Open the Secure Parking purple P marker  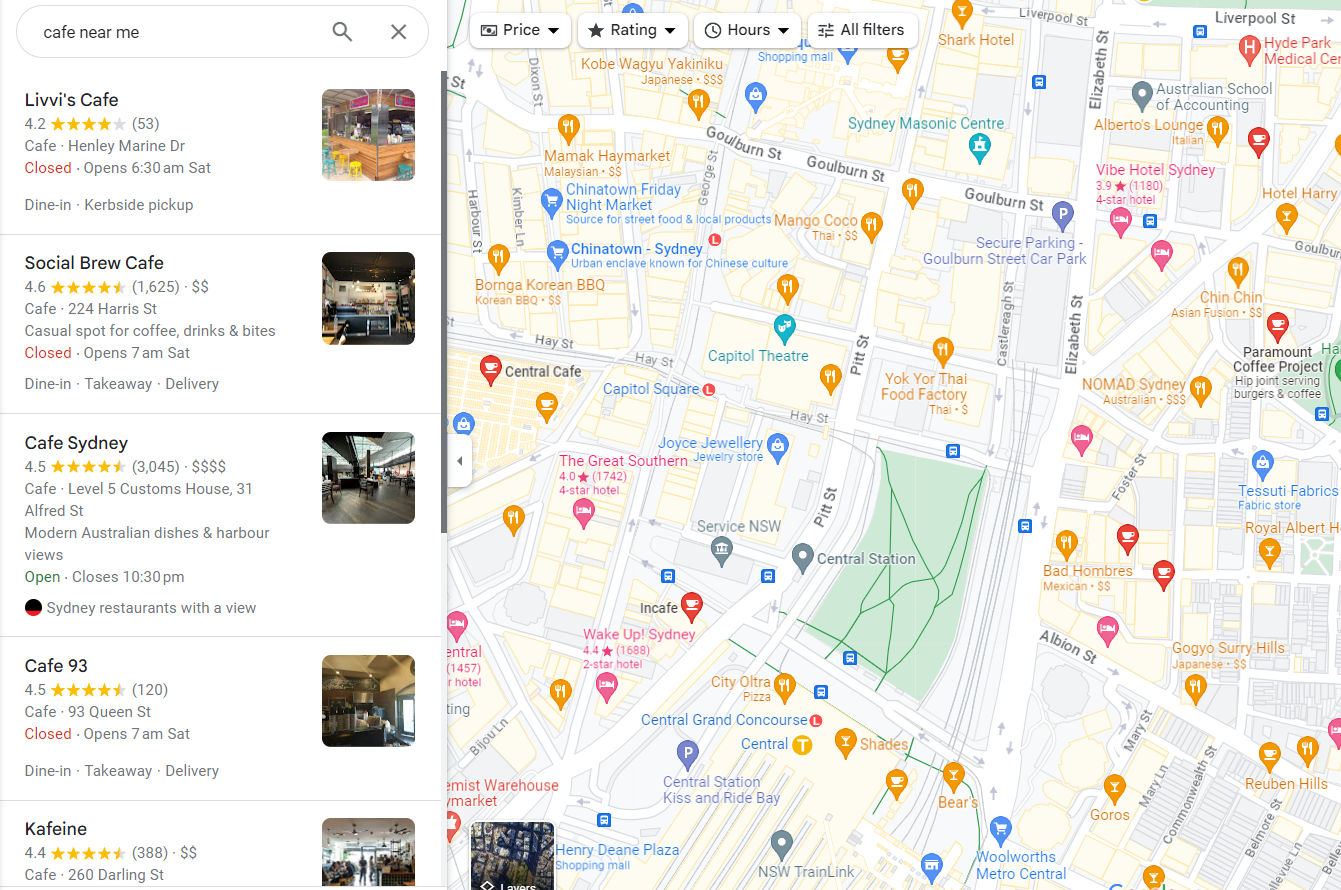(x=1063, y=213)
